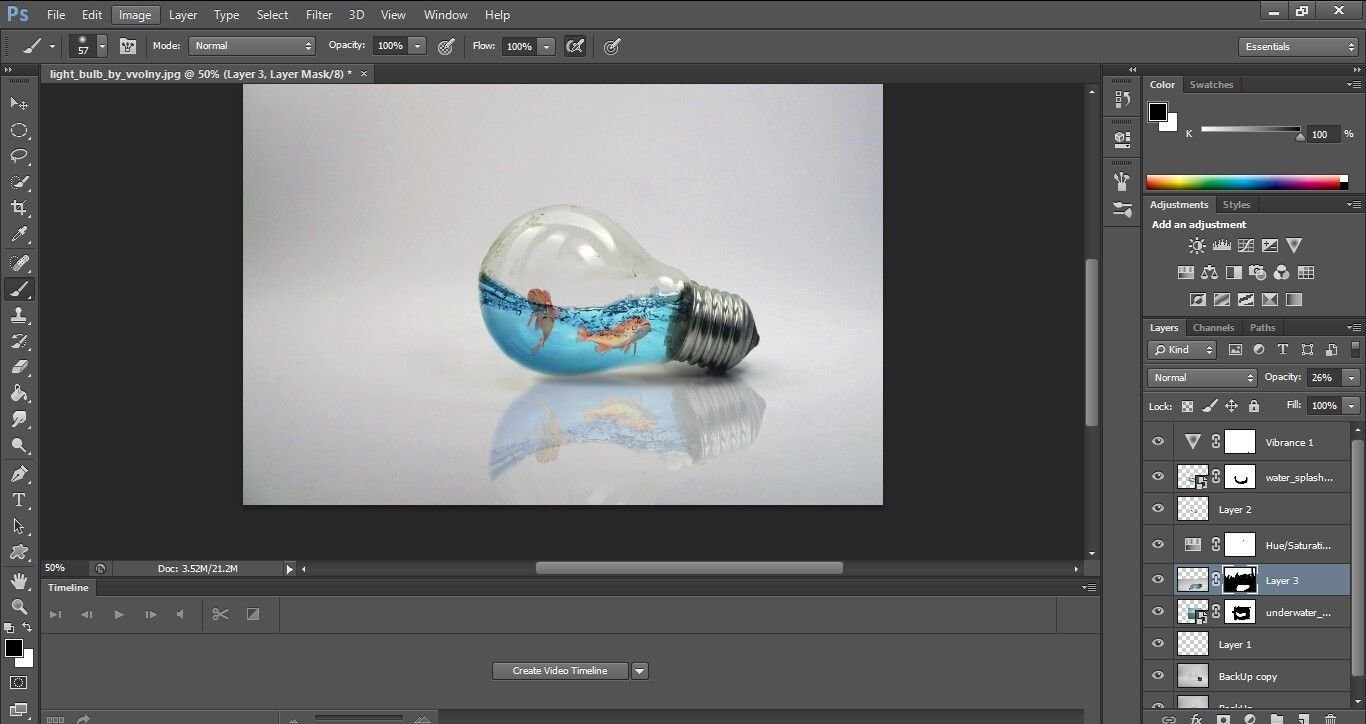Switch to the Paths tab

pos(1263,328)
